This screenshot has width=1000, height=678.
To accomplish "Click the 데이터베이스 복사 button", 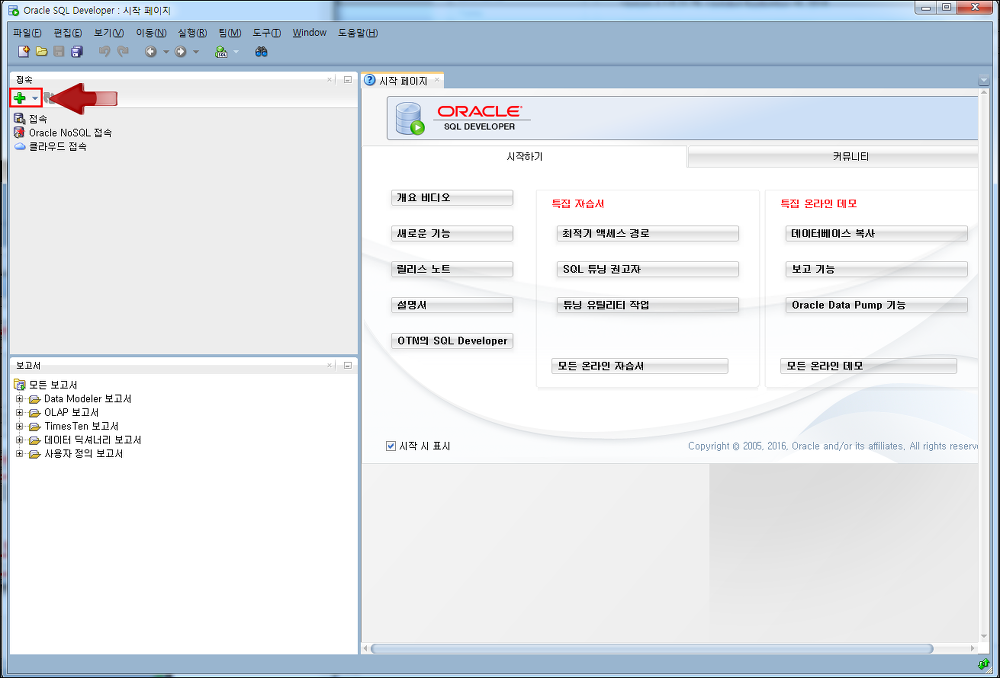I will 876,233.
